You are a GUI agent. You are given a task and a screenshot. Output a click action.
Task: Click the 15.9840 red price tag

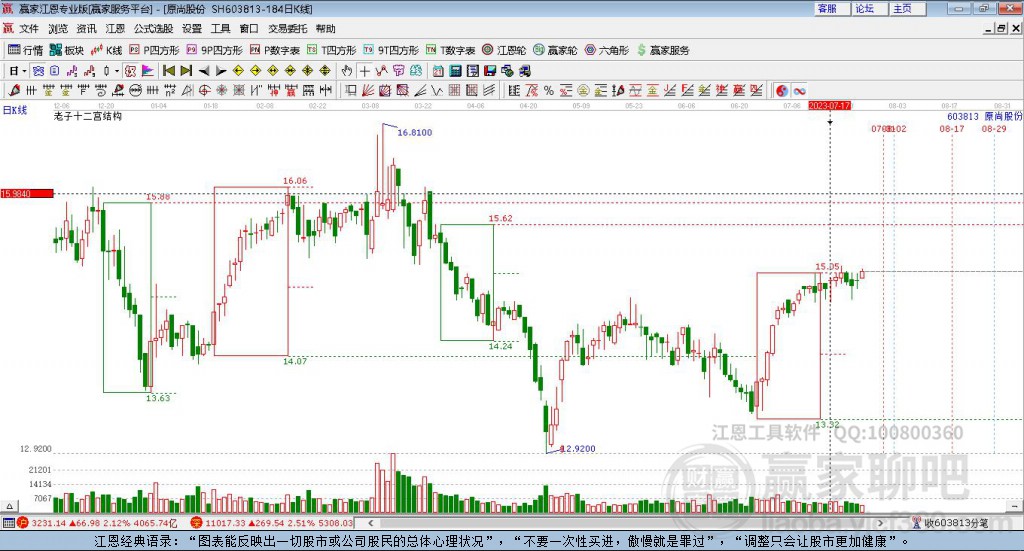(27, 193)
